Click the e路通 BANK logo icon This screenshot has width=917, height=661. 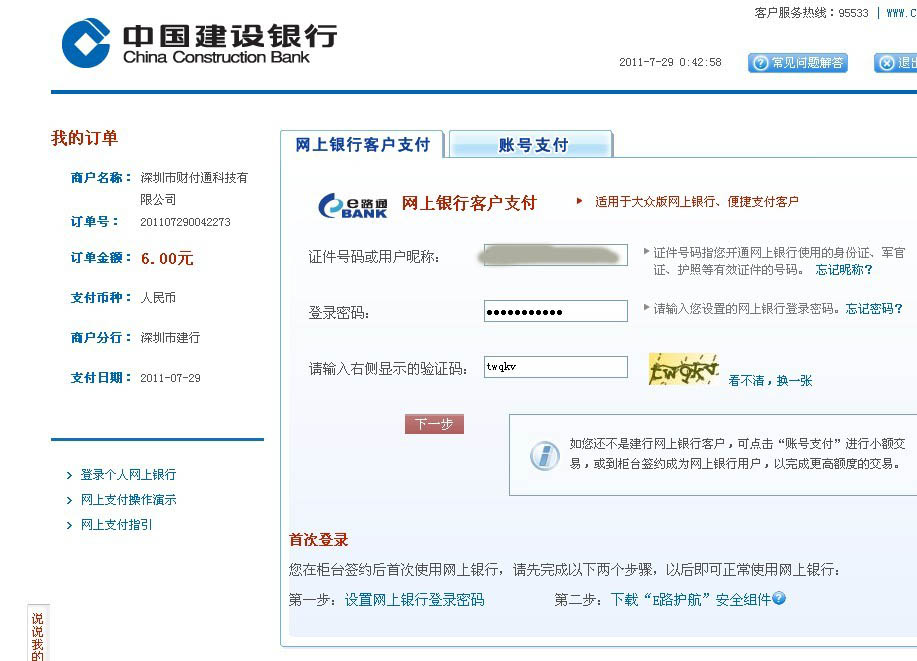[x=353, y=205]
